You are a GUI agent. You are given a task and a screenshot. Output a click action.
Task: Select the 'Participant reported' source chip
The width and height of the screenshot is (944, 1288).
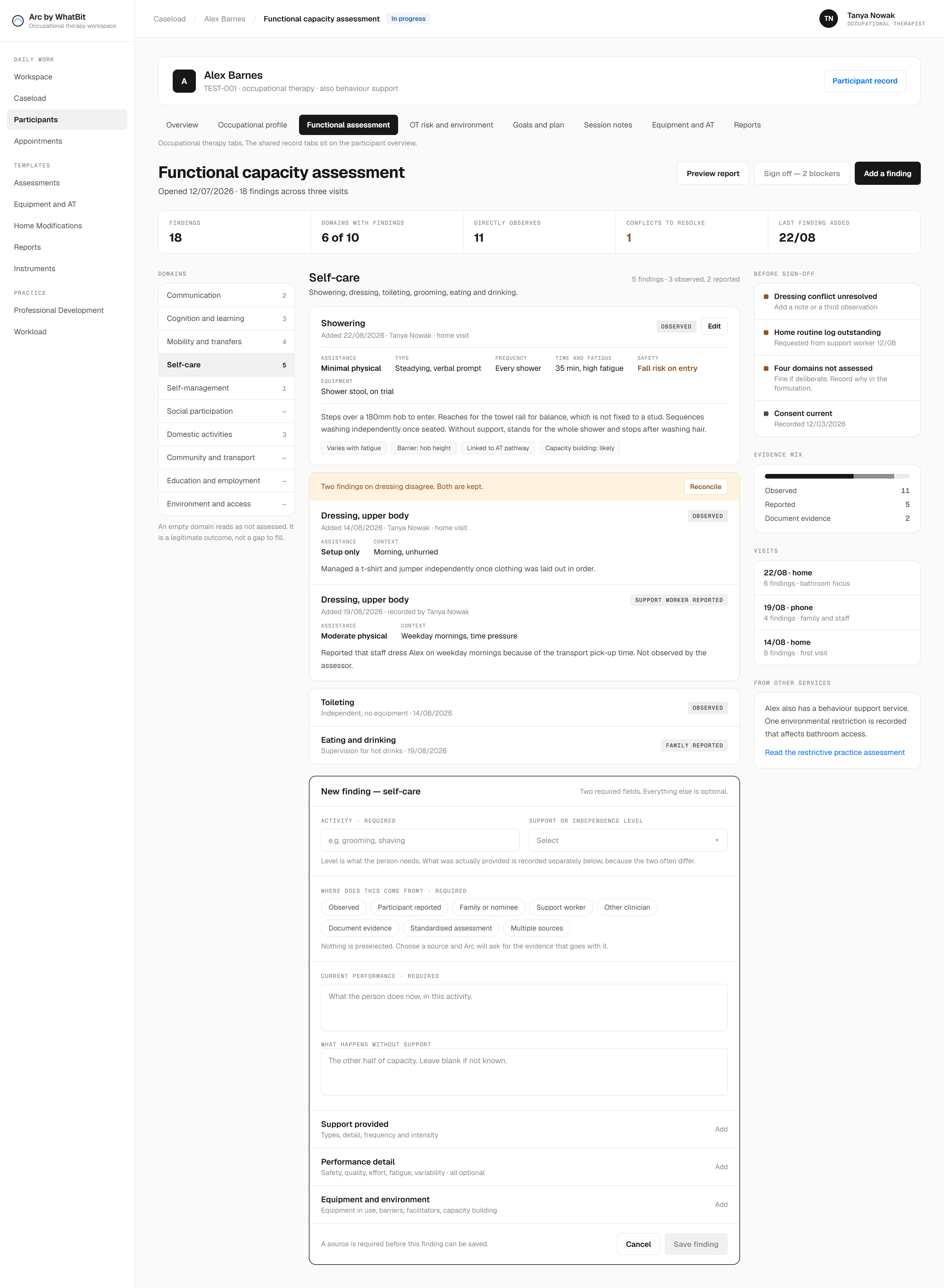[409, 907]
